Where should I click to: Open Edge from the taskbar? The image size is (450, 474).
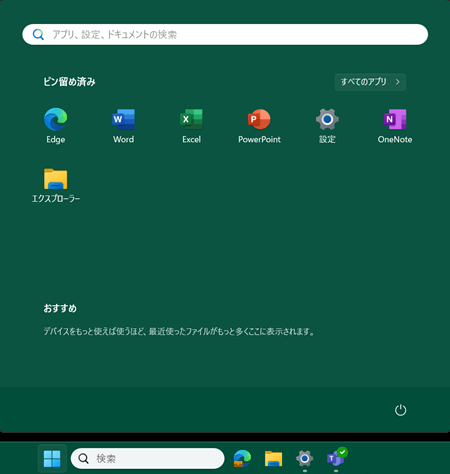click(x=242, y=458)
